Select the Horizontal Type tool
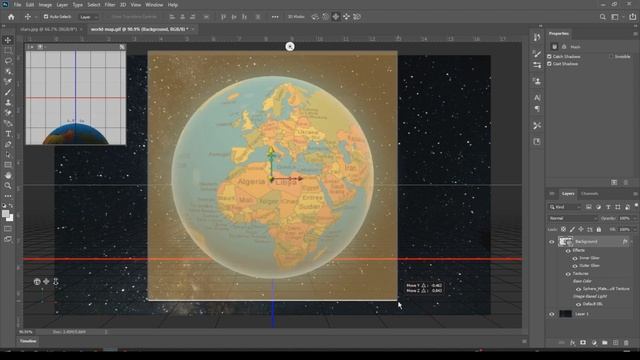The width and height of the screenshot is (640, 360). pyautogui.click(x=8, y=134)
